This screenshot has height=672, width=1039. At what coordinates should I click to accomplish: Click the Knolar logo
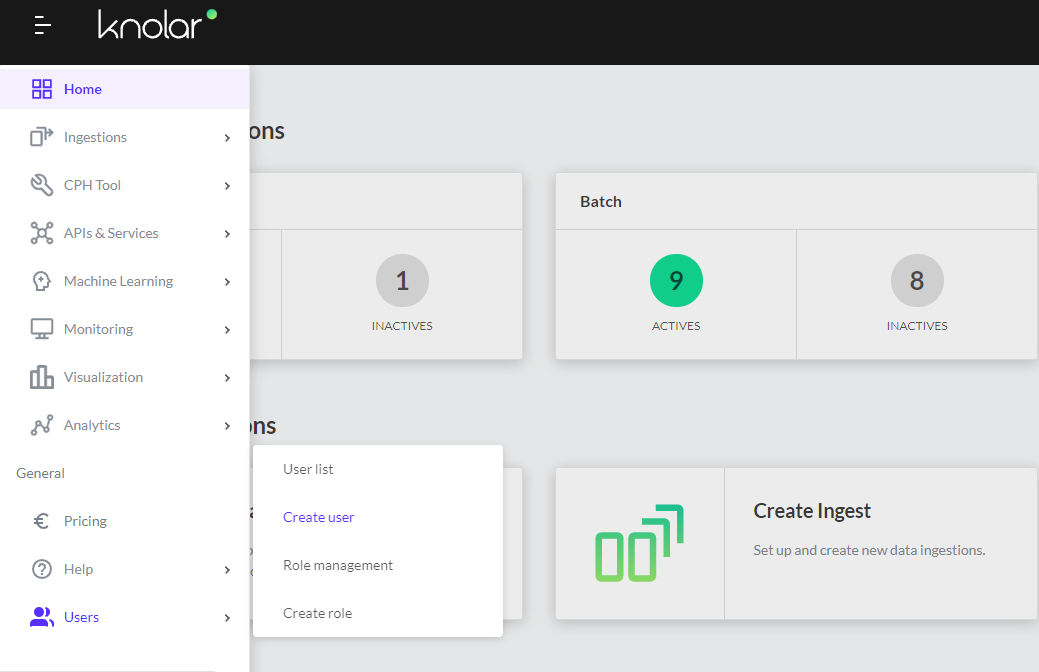point(157,25)
